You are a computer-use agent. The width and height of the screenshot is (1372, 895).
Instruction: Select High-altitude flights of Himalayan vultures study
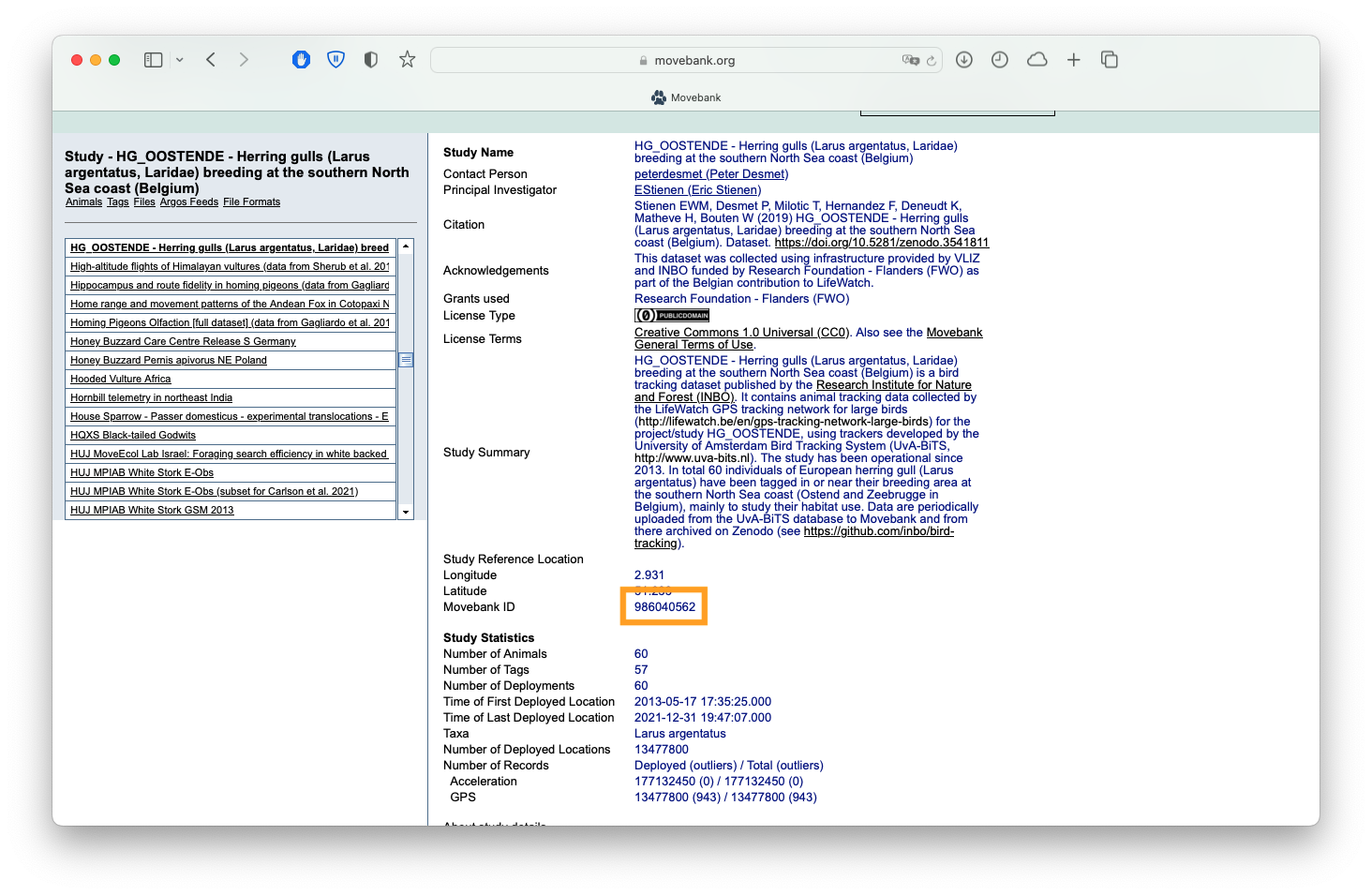[231, 266]
